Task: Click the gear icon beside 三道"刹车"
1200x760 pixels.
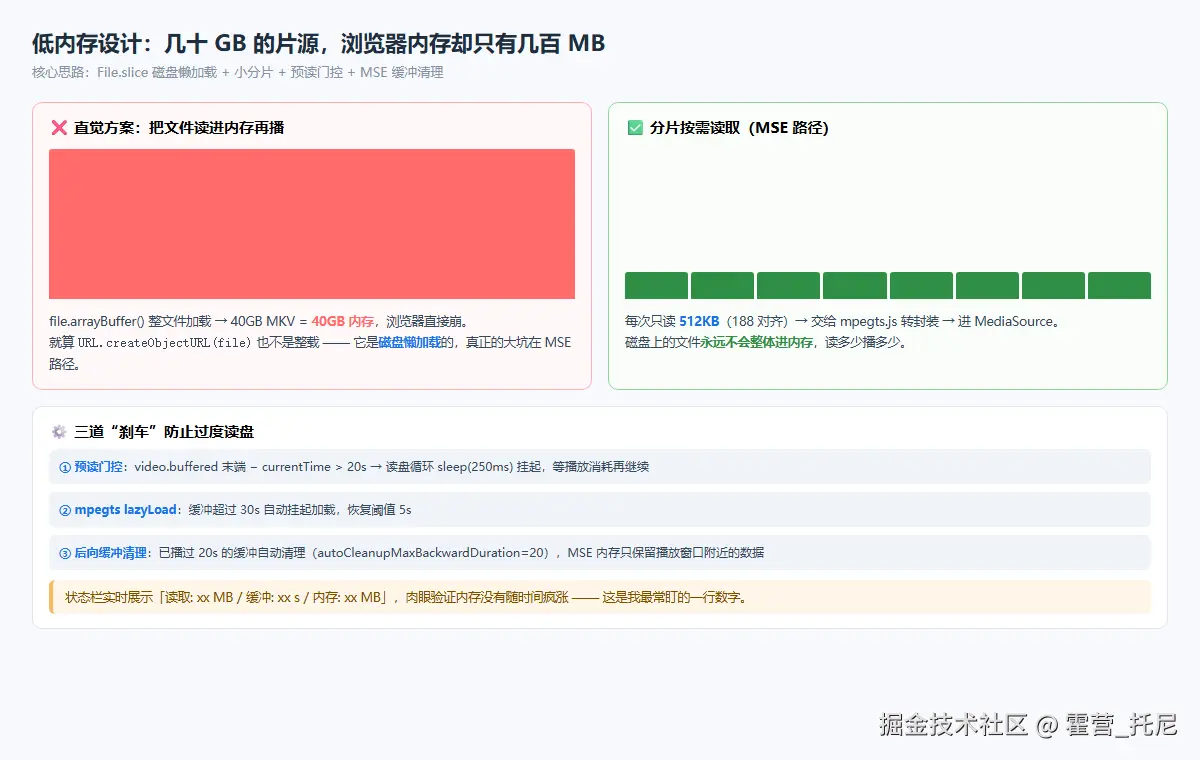Action: [x=58, y=432]
